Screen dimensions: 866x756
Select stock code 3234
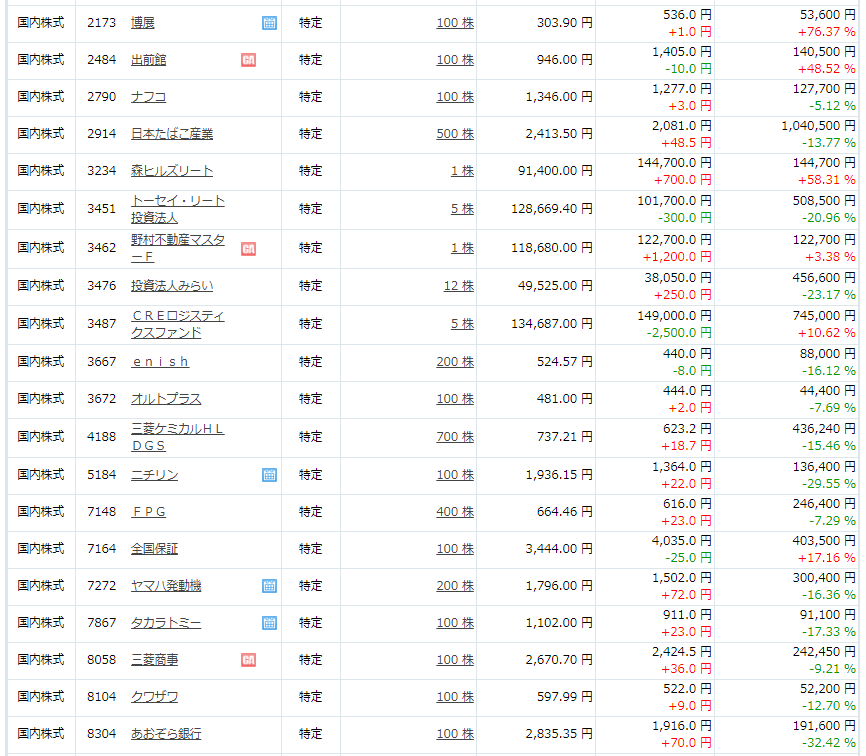pos(102,171)
